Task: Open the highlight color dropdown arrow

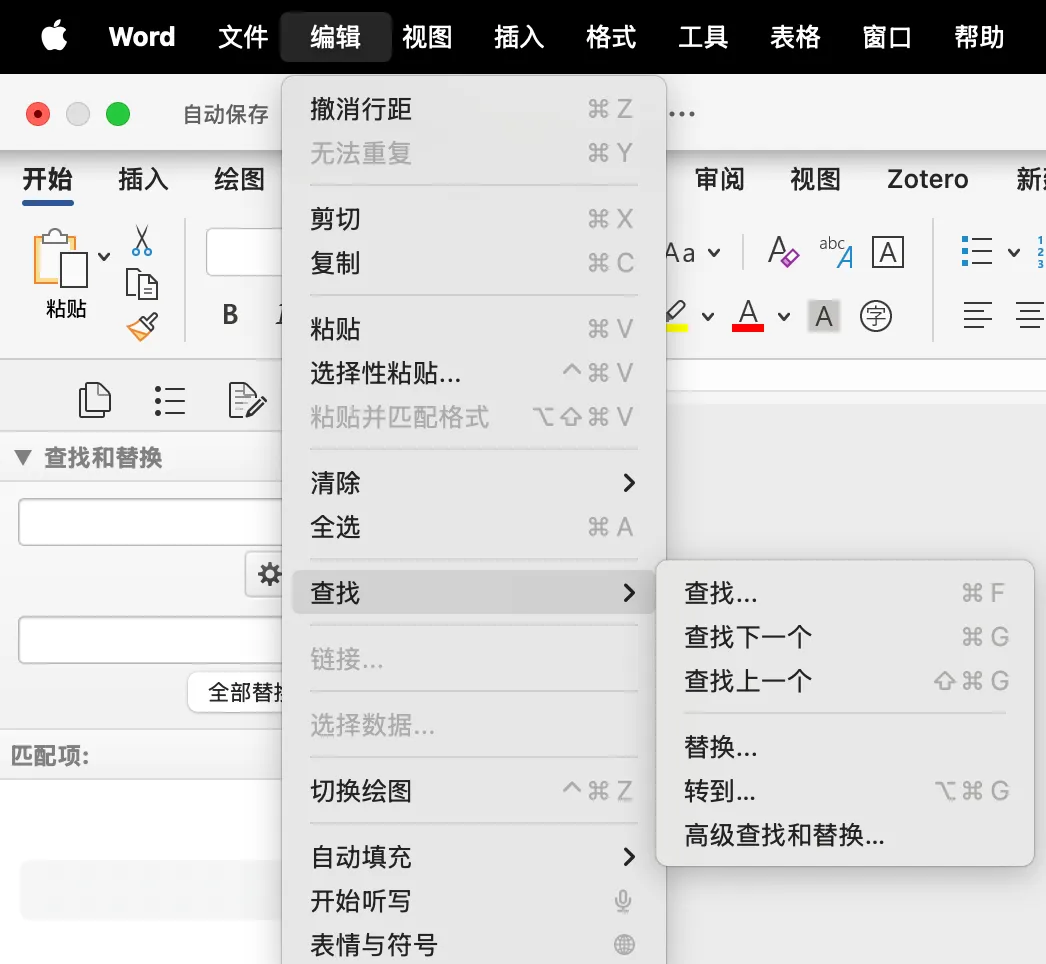Action: pos(708,317)
